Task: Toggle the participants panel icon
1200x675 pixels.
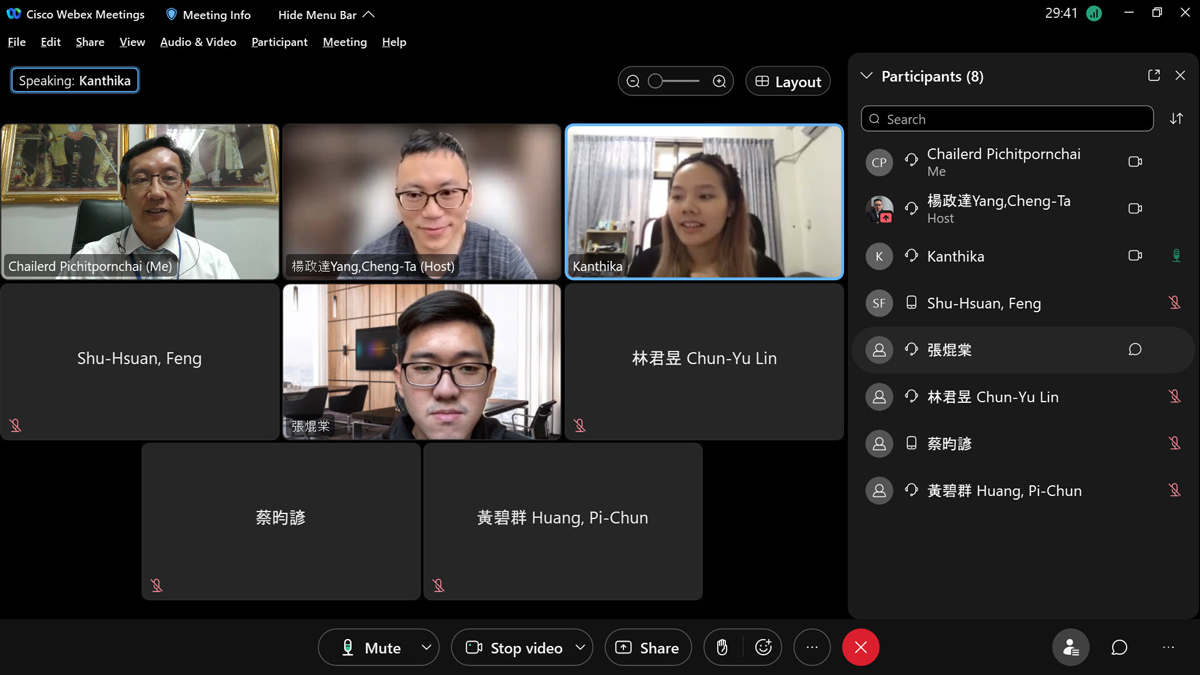Action: tap(1071, 648)
